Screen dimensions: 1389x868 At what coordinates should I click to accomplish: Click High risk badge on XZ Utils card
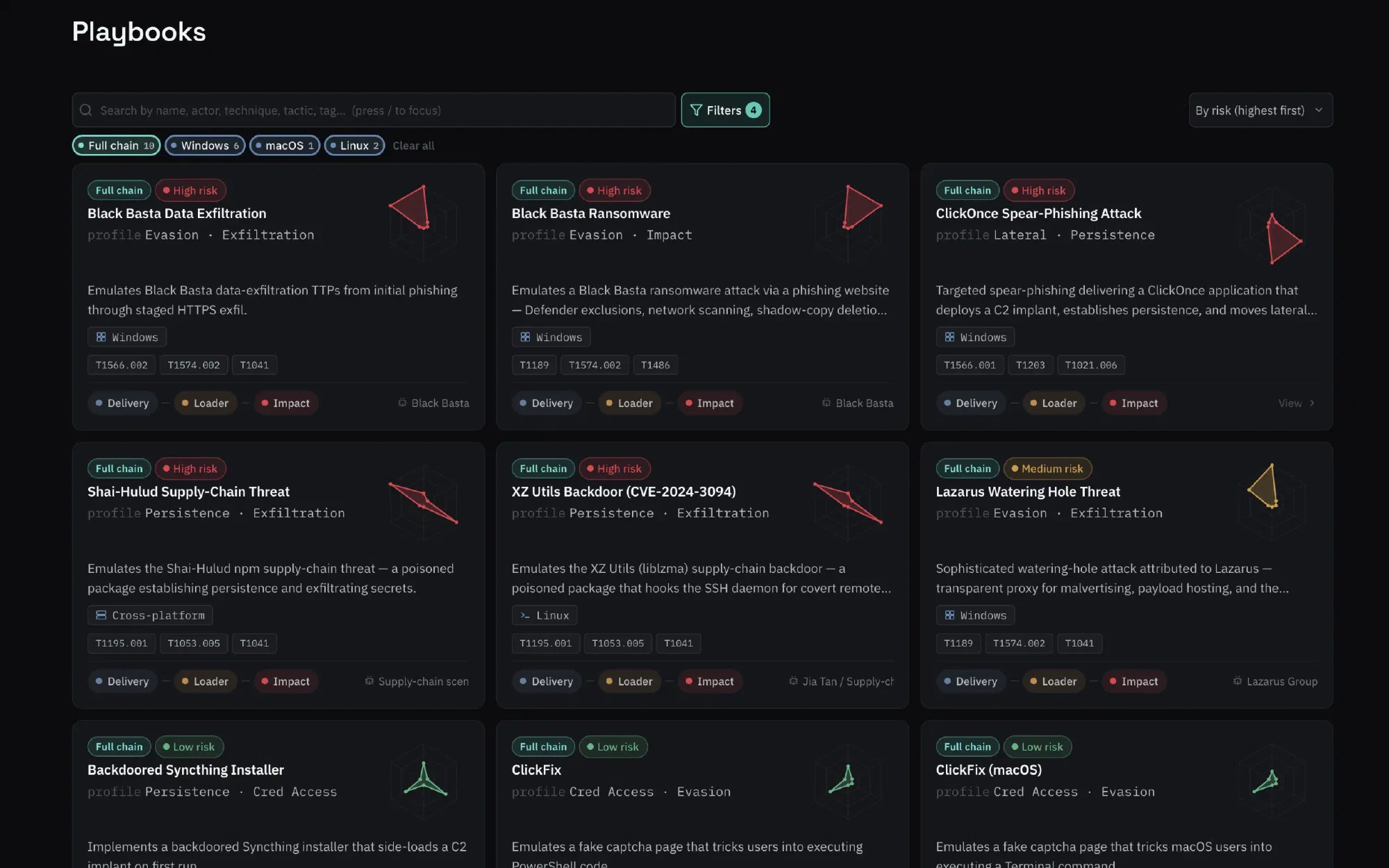615,469
